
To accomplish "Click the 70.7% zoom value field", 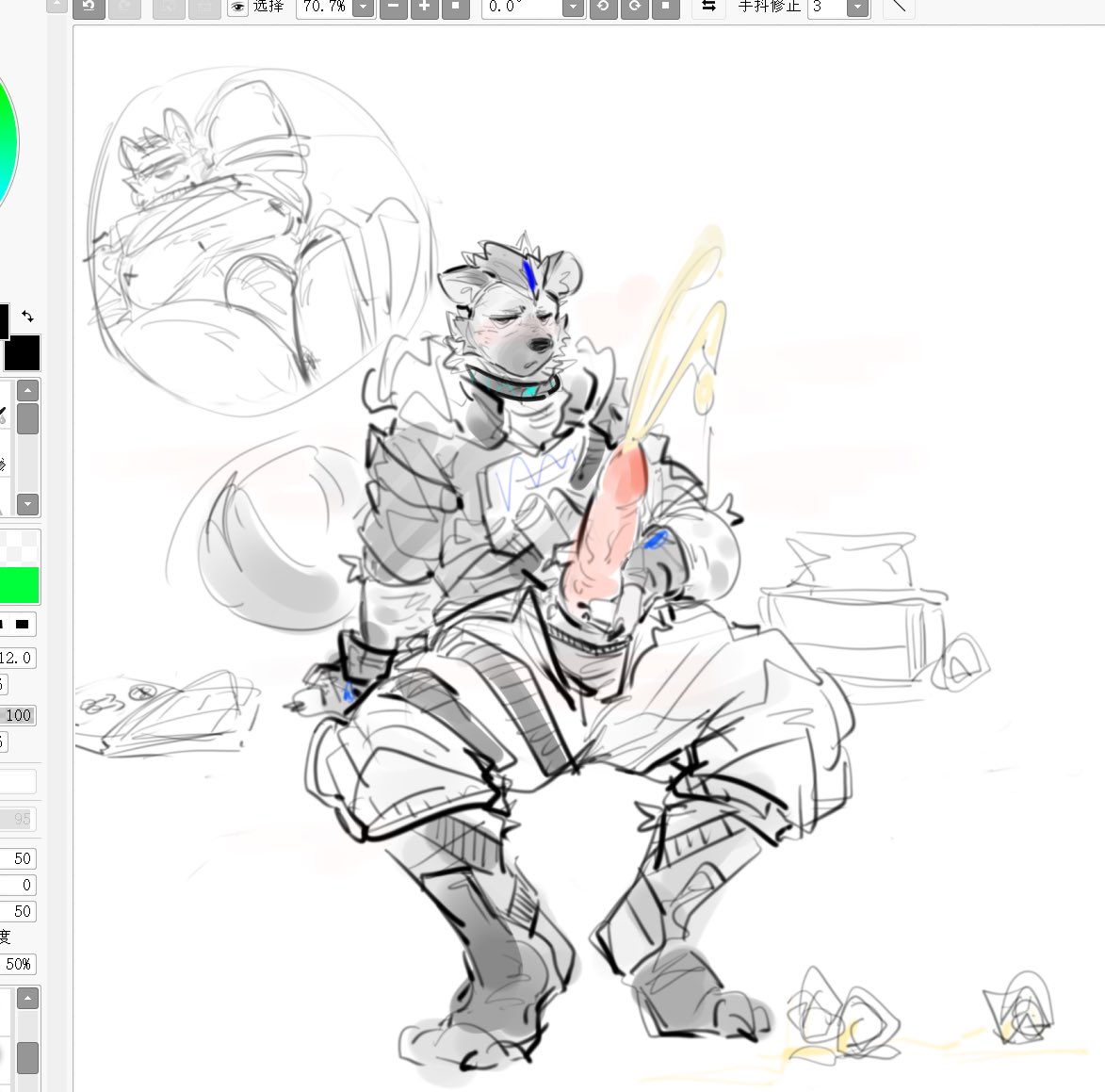I will pyautogui.click(x=323, y=7).
